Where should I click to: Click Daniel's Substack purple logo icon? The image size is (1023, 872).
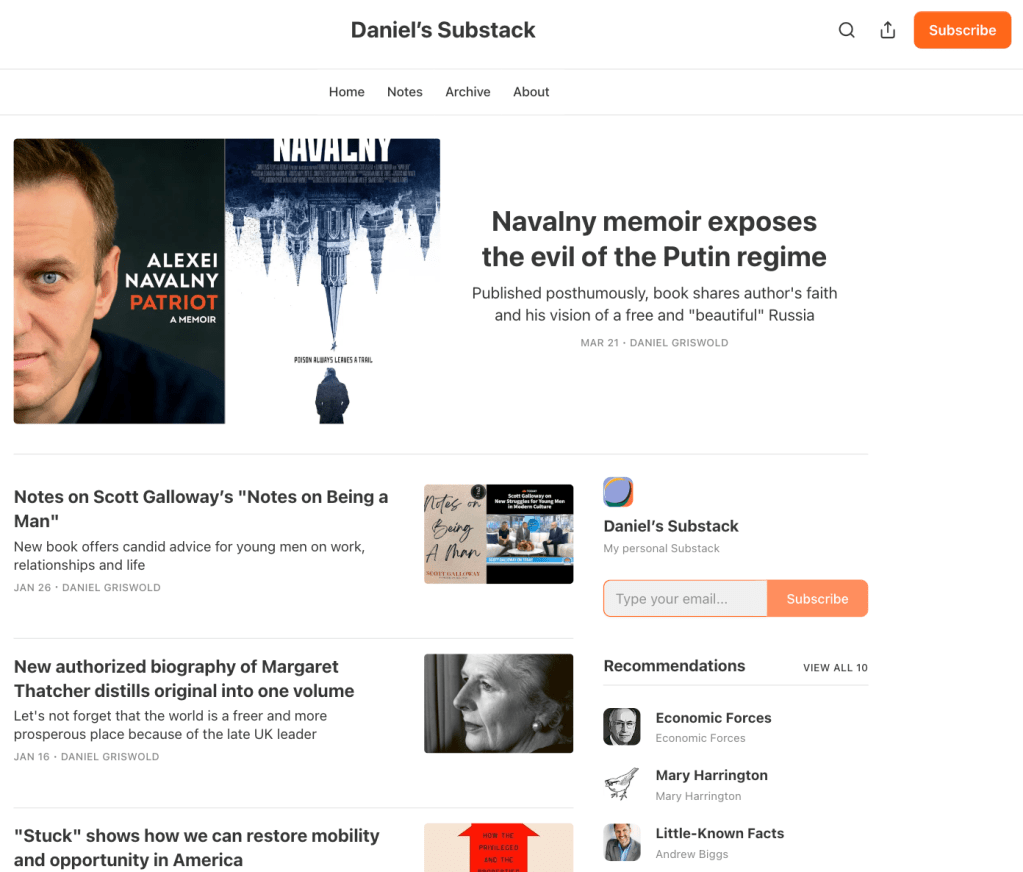pos(618,492)
